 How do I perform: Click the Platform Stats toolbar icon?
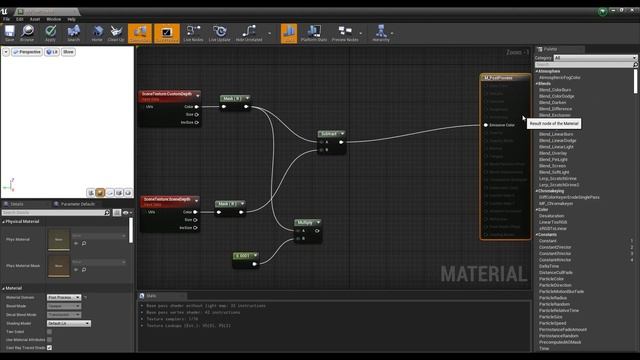(313, 33)
